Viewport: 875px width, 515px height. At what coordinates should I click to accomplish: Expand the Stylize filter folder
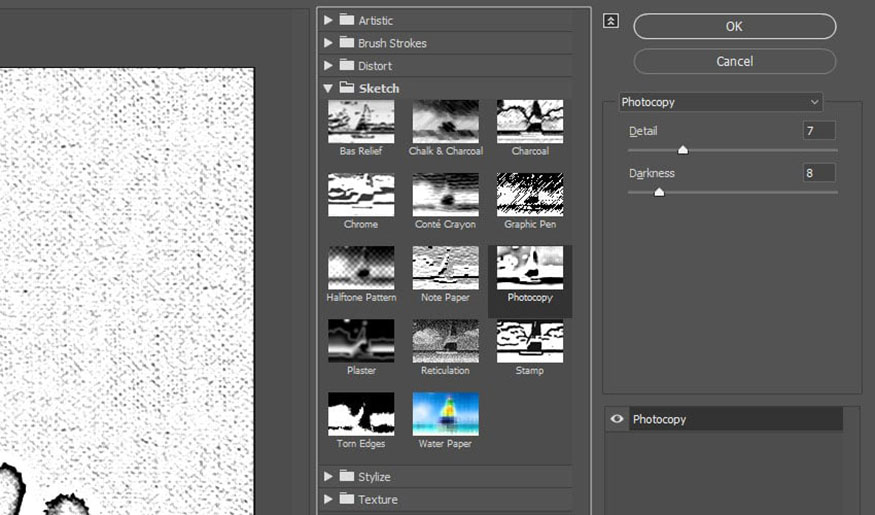[328, 477]
